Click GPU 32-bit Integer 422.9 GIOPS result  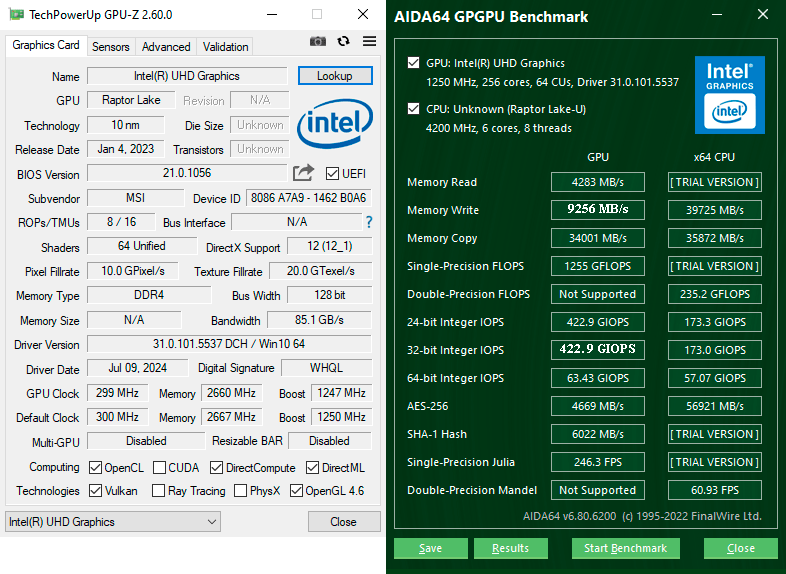click(598, 349)
